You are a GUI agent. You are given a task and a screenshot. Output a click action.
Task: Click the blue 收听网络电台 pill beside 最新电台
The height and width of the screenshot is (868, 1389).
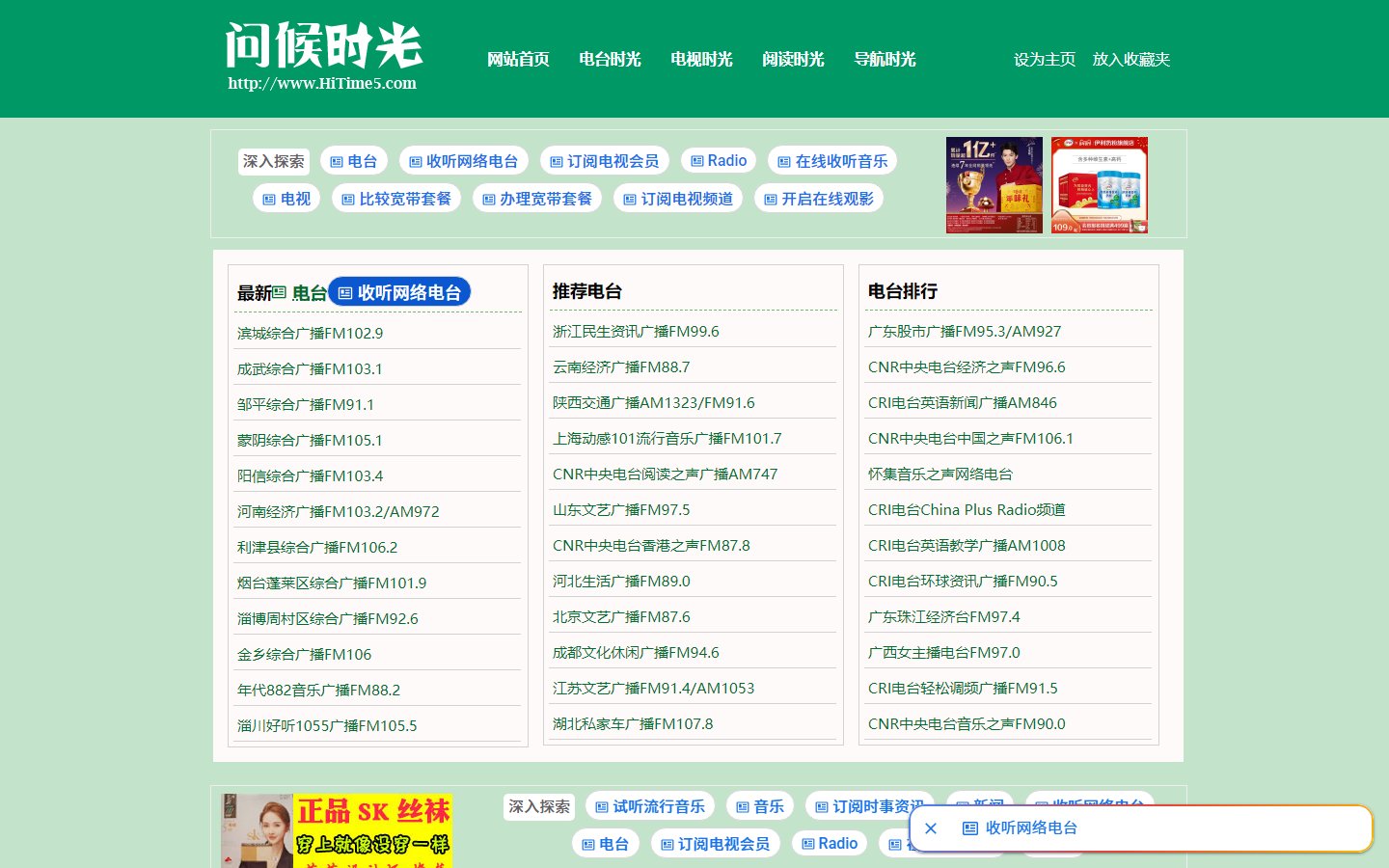click(x=399, y=292)
